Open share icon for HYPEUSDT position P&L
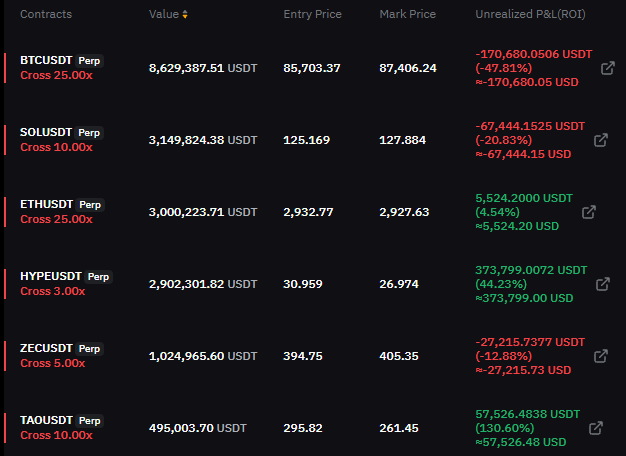 tap(603, 284)
